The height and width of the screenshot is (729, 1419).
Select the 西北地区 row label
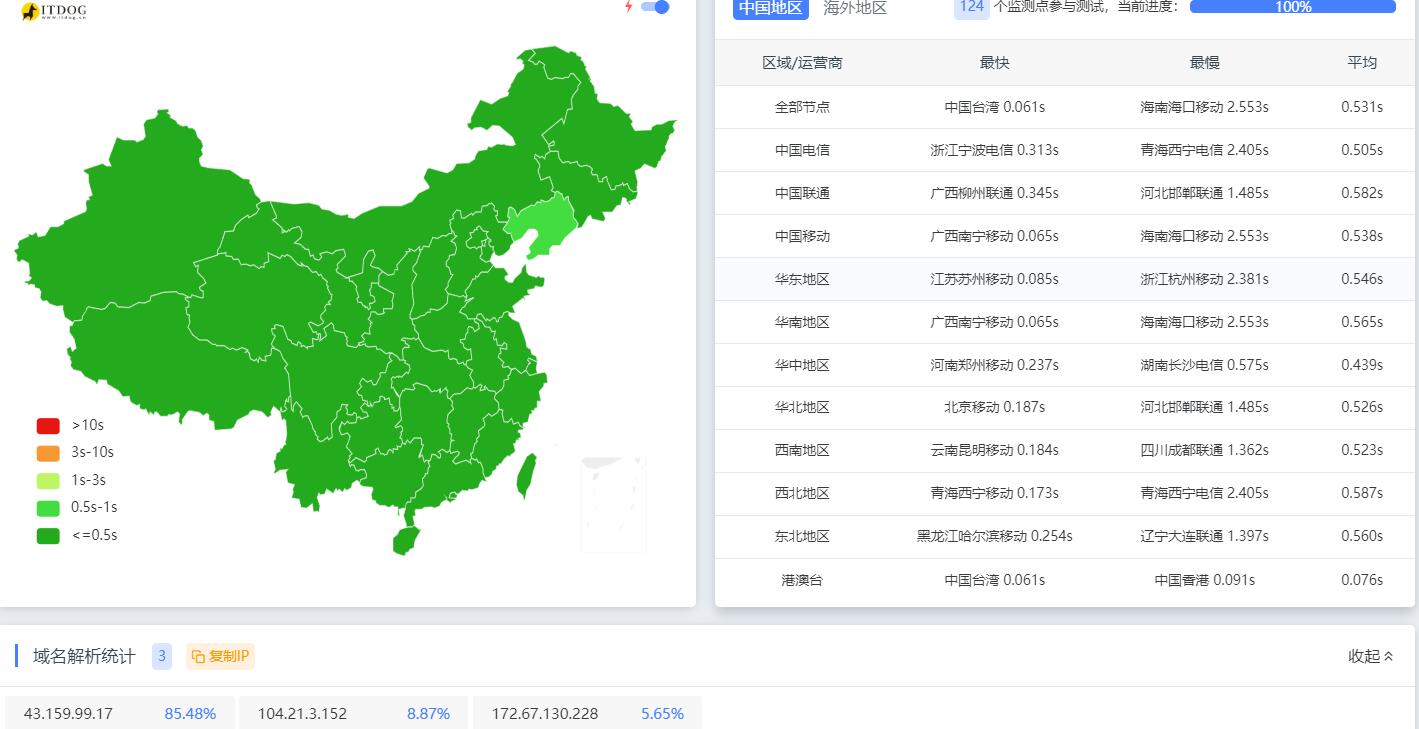802,493
